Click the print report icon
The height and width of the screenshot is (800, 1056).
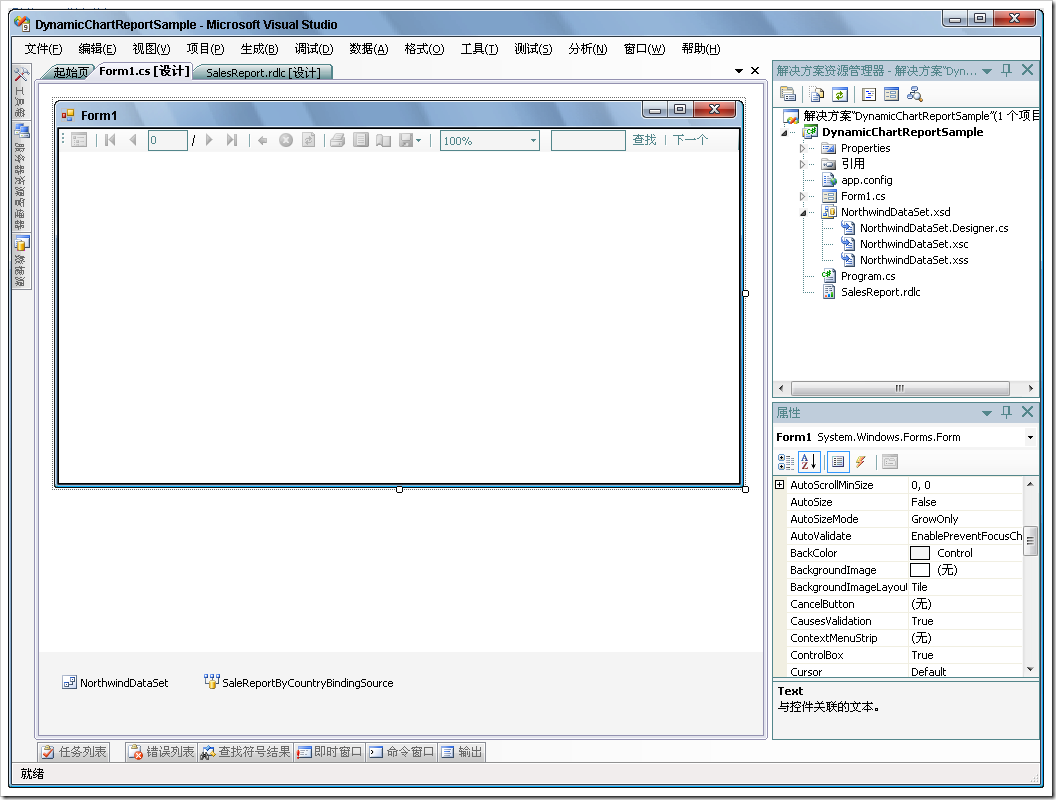[x=338, y=140]
